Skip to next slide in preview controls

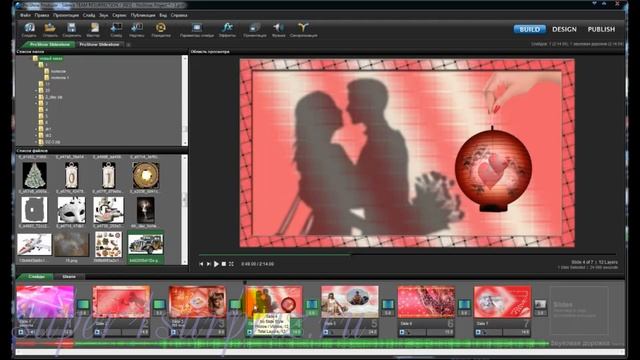209,264
